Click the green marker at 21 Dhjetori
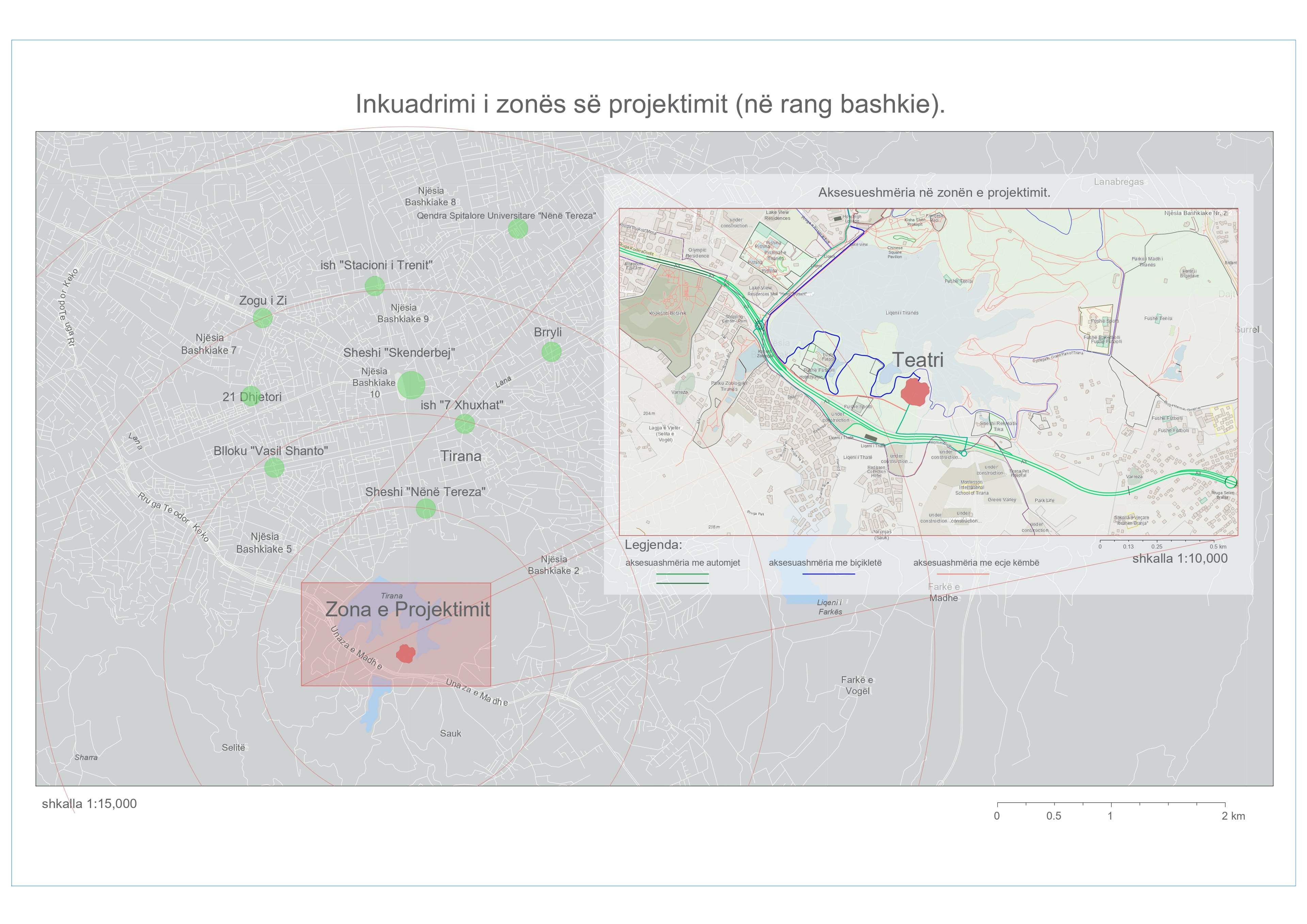Viewport: 1307px width, 924px height. [x=251, y=396]
